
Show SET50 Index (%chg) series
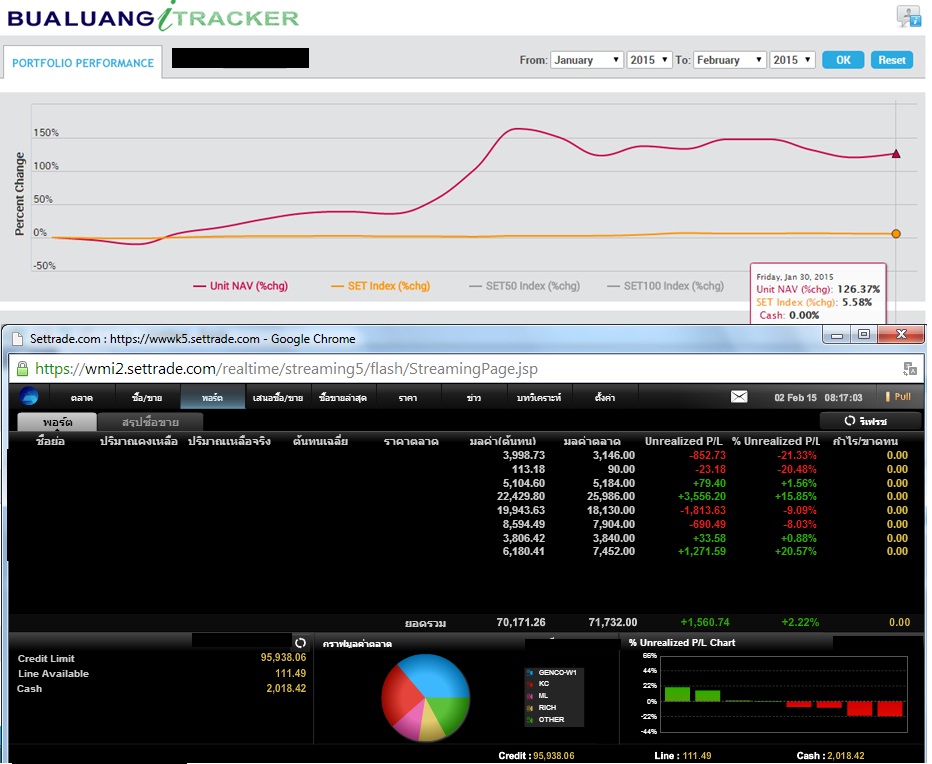524,286
